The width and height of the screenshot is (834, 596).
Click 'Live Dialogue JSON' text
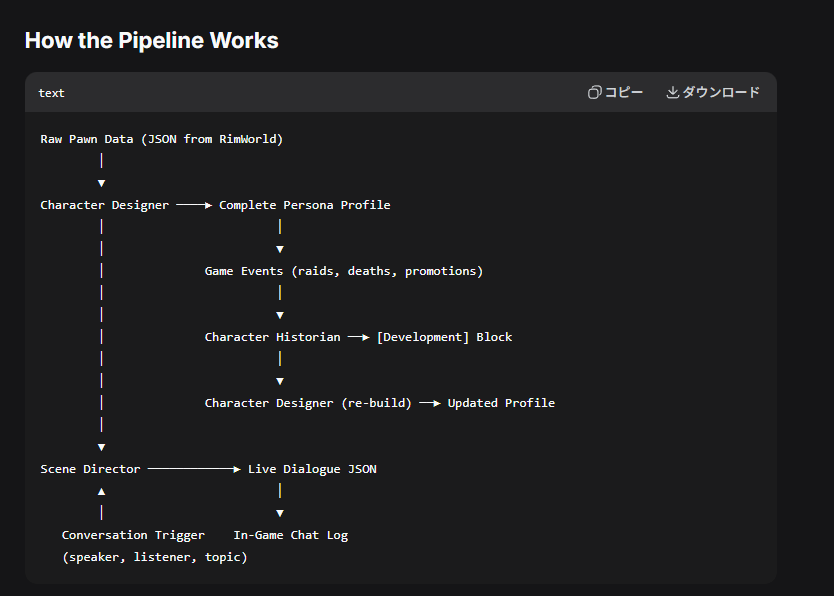tap(312, 469)
